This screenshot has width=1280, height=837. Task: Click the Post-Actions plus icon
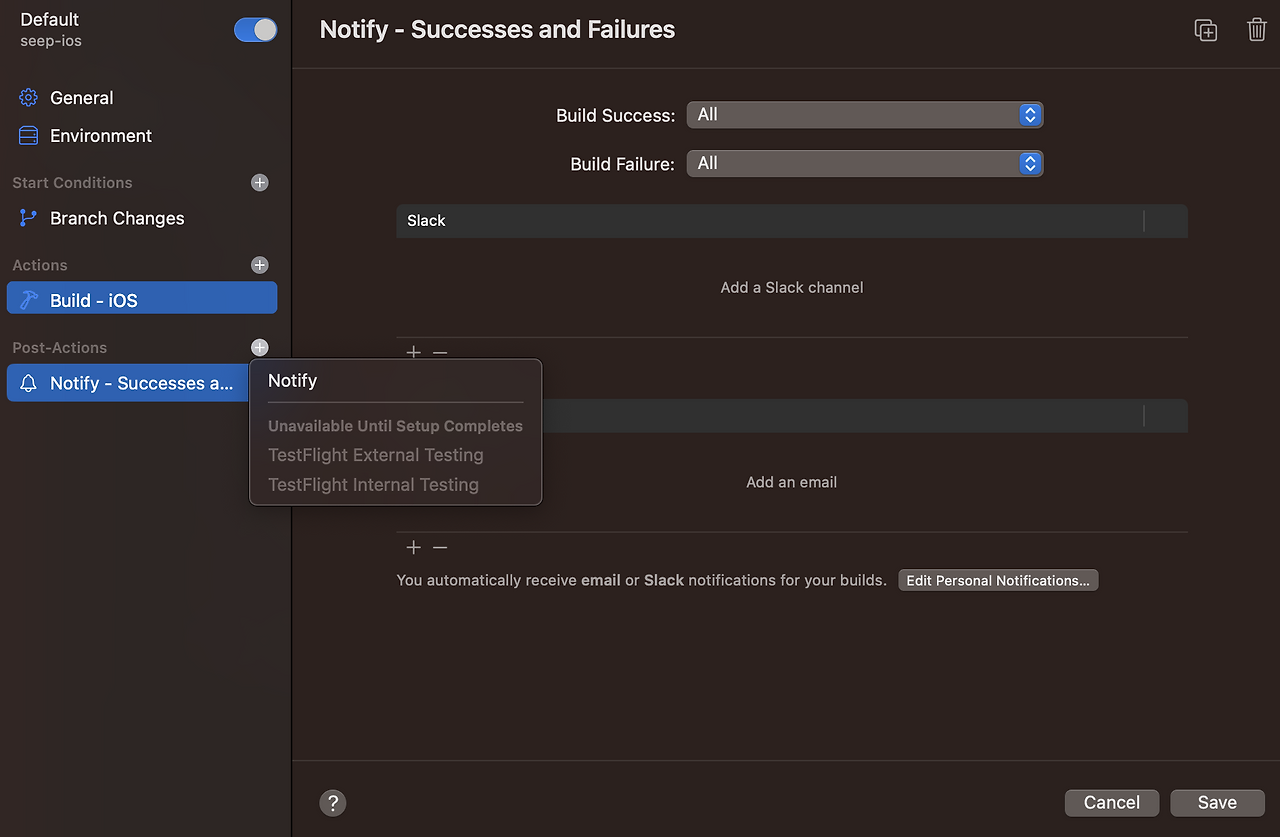tap(260, 348)
